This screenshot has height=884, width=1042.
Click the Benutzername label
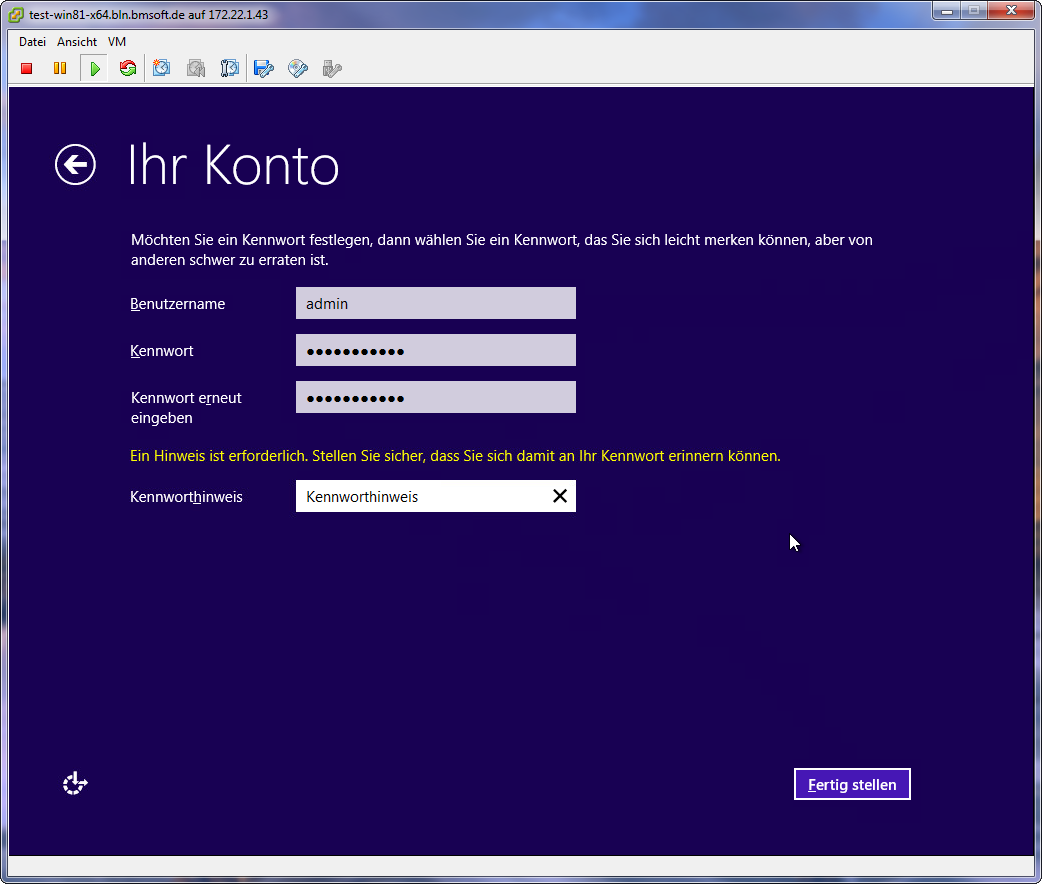coord(177,304)
